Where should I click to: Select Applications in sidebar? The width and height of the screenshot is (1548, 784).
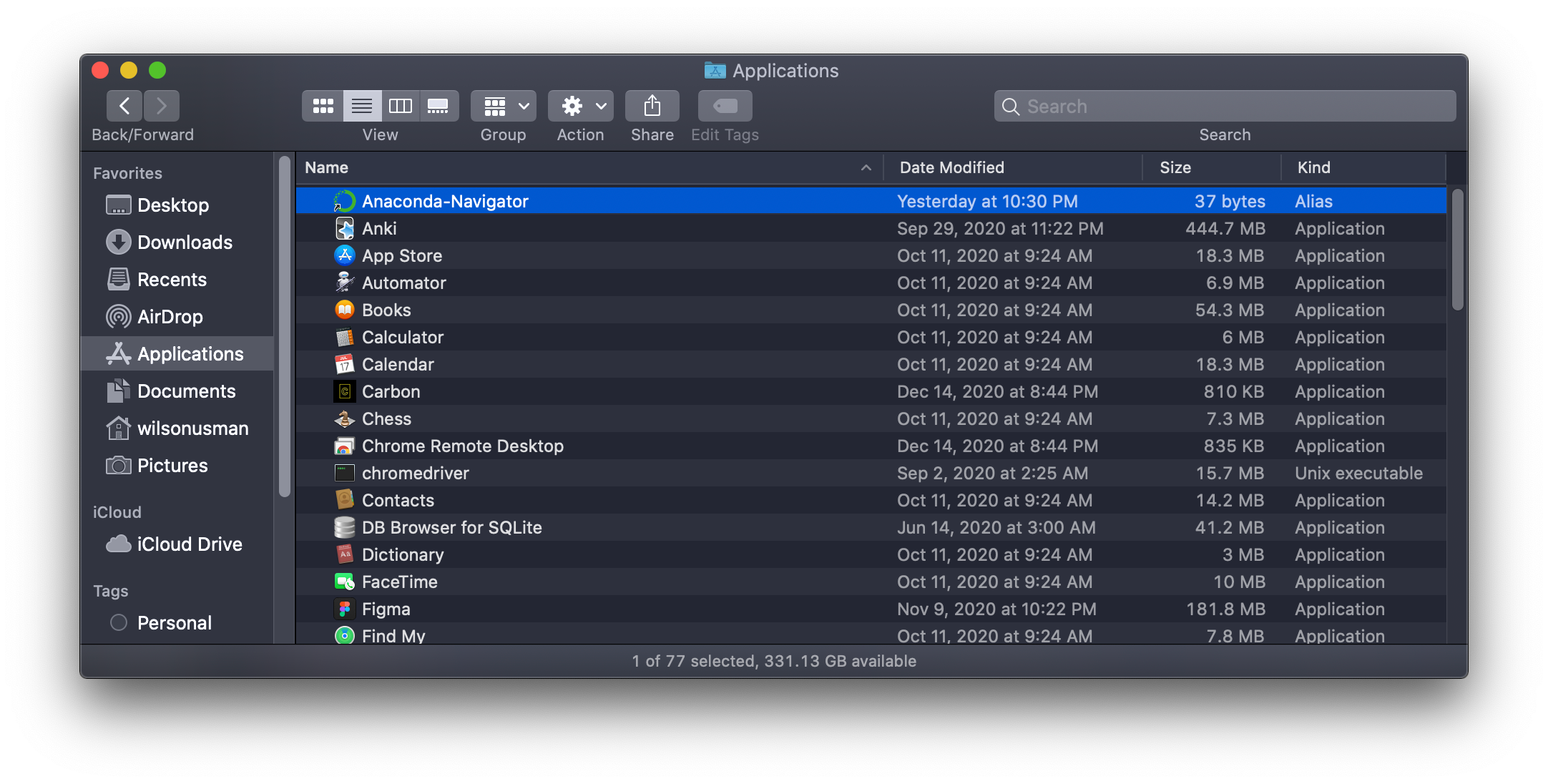click(x=177, y=354)
